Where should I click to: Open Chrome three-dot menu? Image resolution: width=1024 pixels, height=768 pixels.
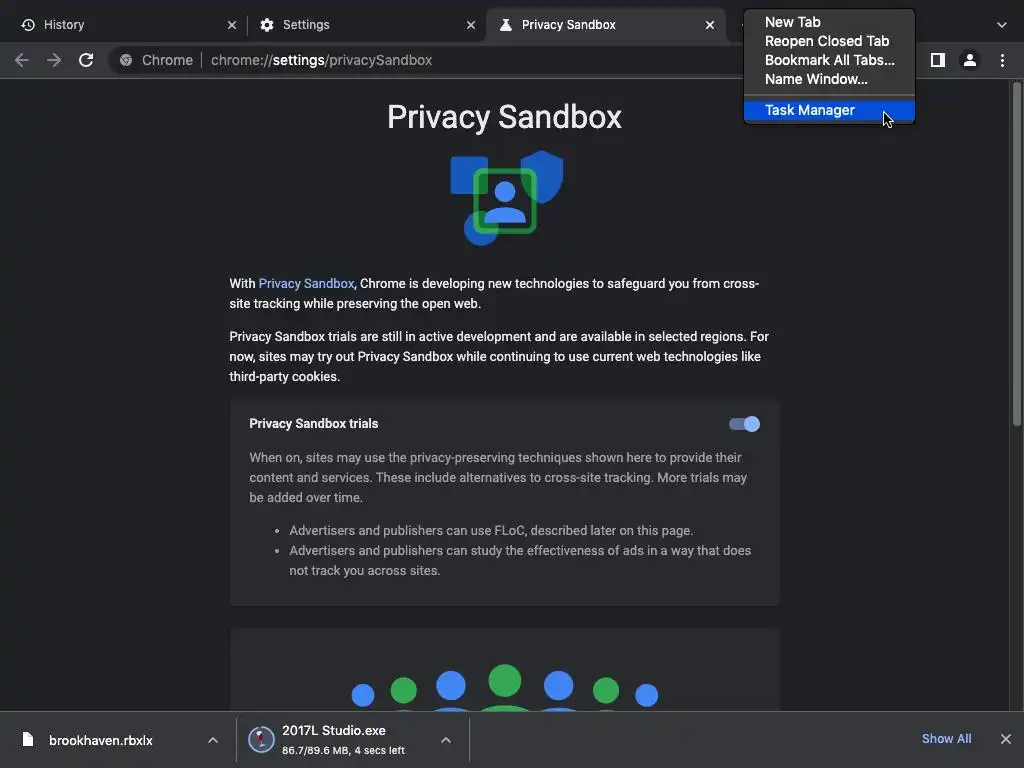(x=1002, y=60)
